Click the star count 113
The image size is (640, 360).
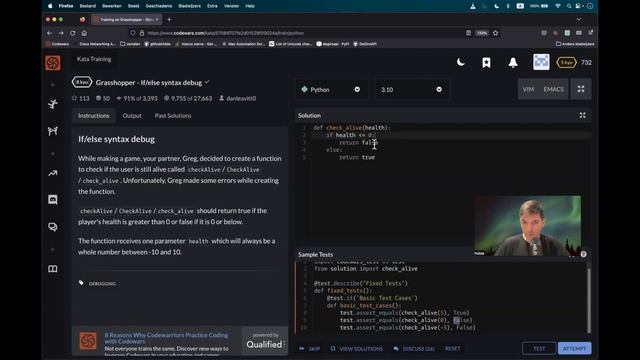81,98
